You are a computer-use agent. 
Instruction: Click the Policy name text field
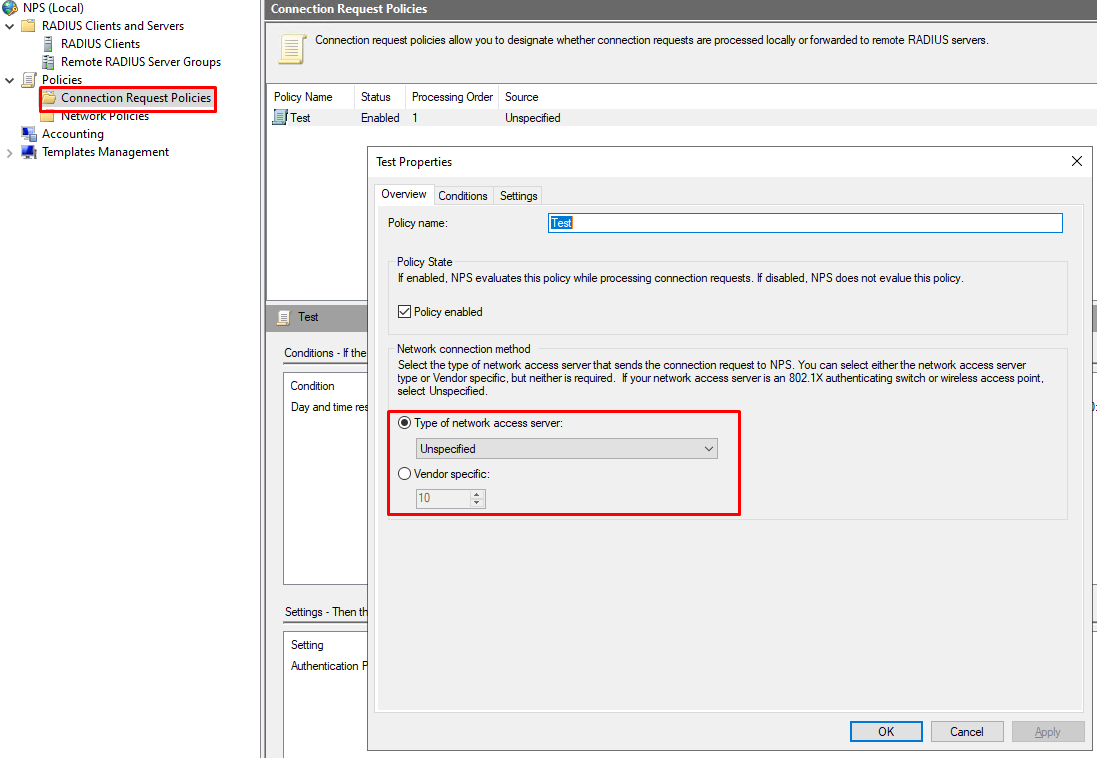coord(805,223)
